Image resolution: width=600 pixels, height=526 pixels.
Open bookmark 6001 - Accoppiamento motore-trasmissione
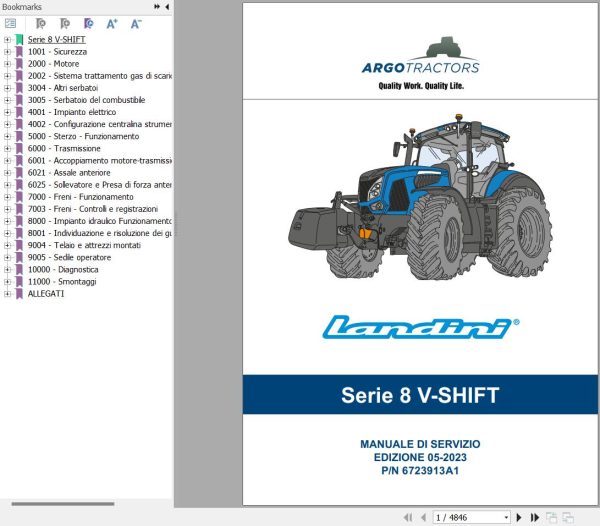click(99, 161)
